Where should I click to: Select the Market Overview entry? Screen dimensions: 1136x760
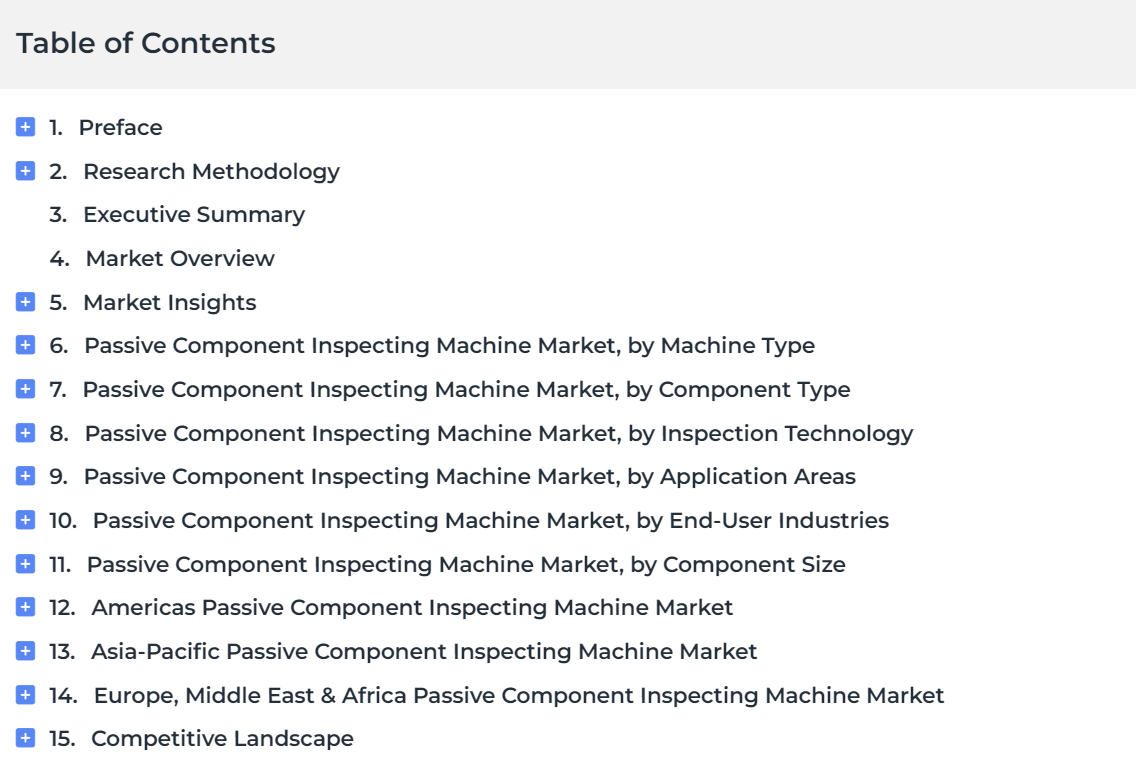pyautogui.click(x=180, y=259)
